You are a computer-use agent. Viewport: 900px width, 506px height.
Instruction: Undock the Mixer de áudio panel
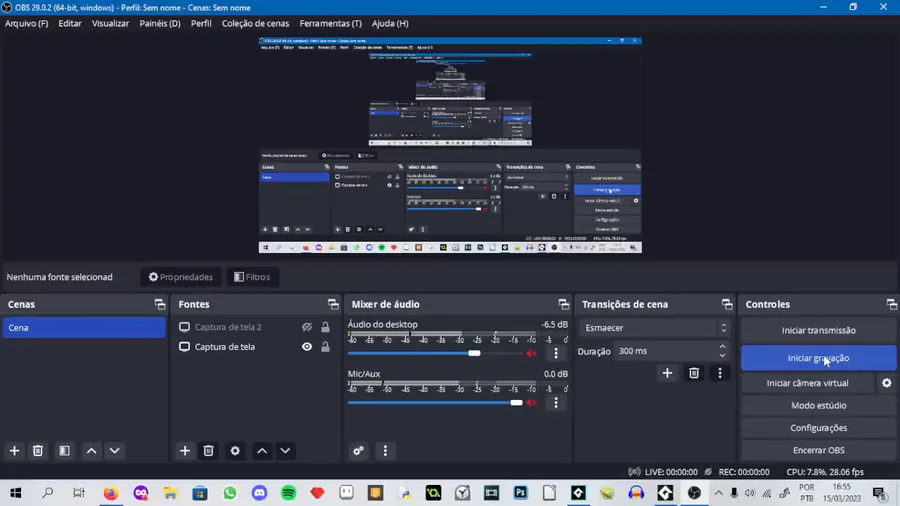(x=564, y=305)
